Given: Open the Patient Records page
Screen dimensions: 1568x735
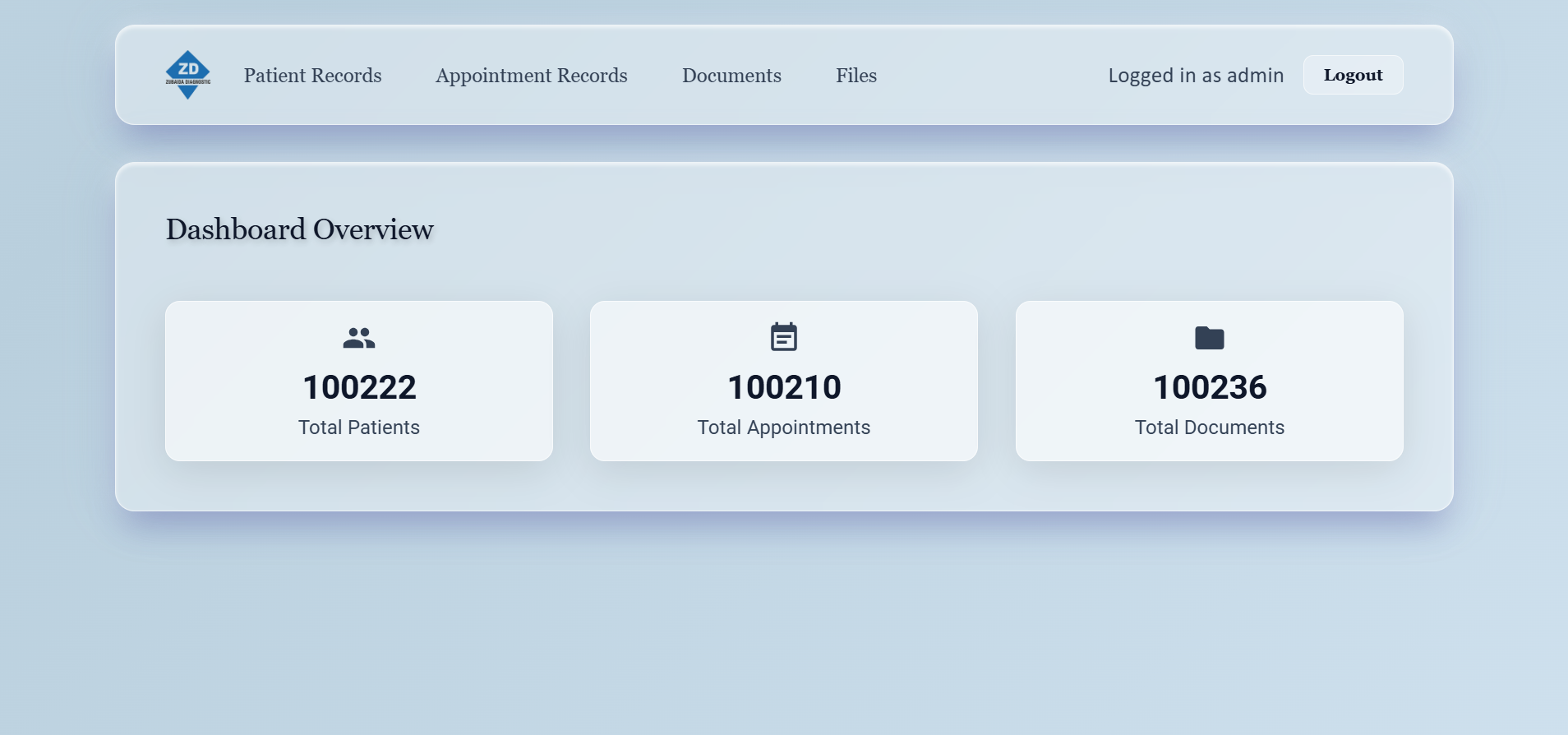Looking at the screenshot, I should [x=313, y=76].
